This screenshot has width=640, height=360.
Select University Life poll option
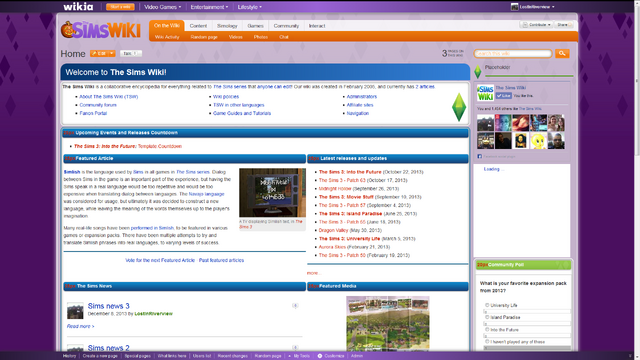487,305
